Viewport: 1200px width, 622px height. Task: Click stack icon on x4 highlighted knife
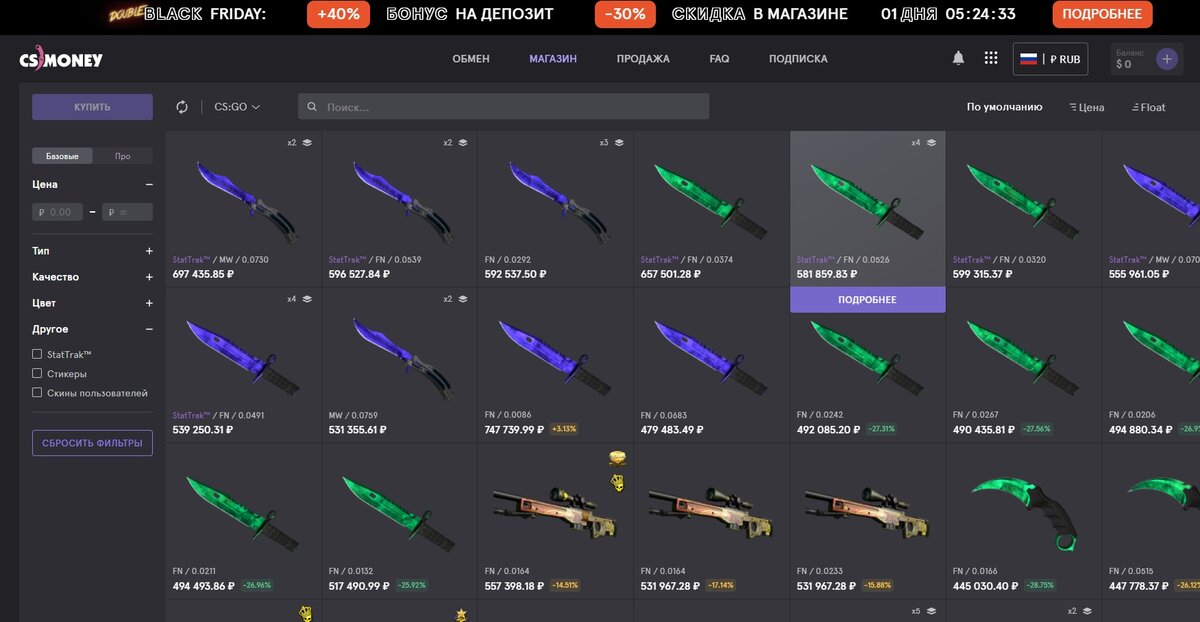point(931,143)
